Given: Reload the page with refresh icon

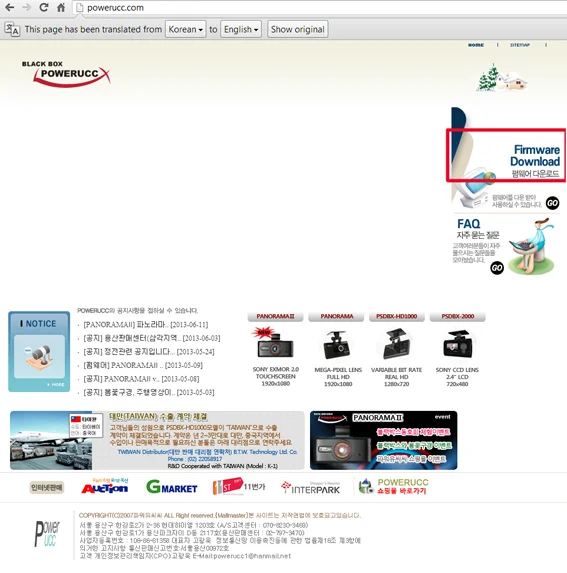Looking at the screenshot, I should (x=44, y=7).
